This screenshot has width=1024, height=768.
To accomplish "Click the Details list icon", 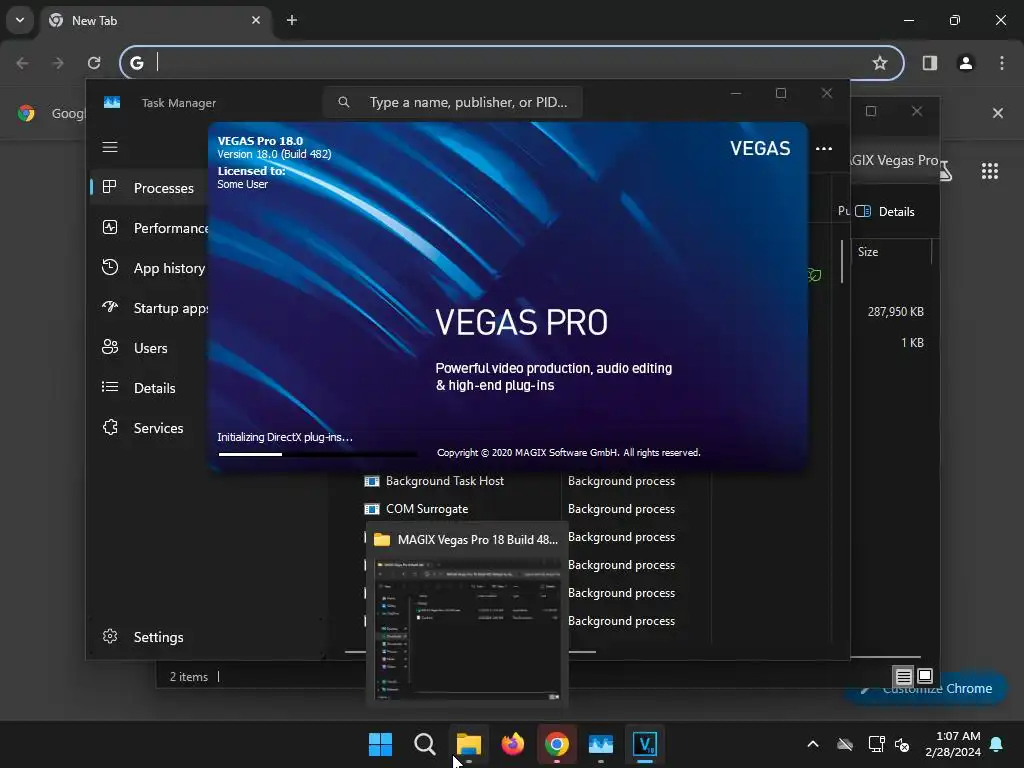I will click(x=110, y=387).
